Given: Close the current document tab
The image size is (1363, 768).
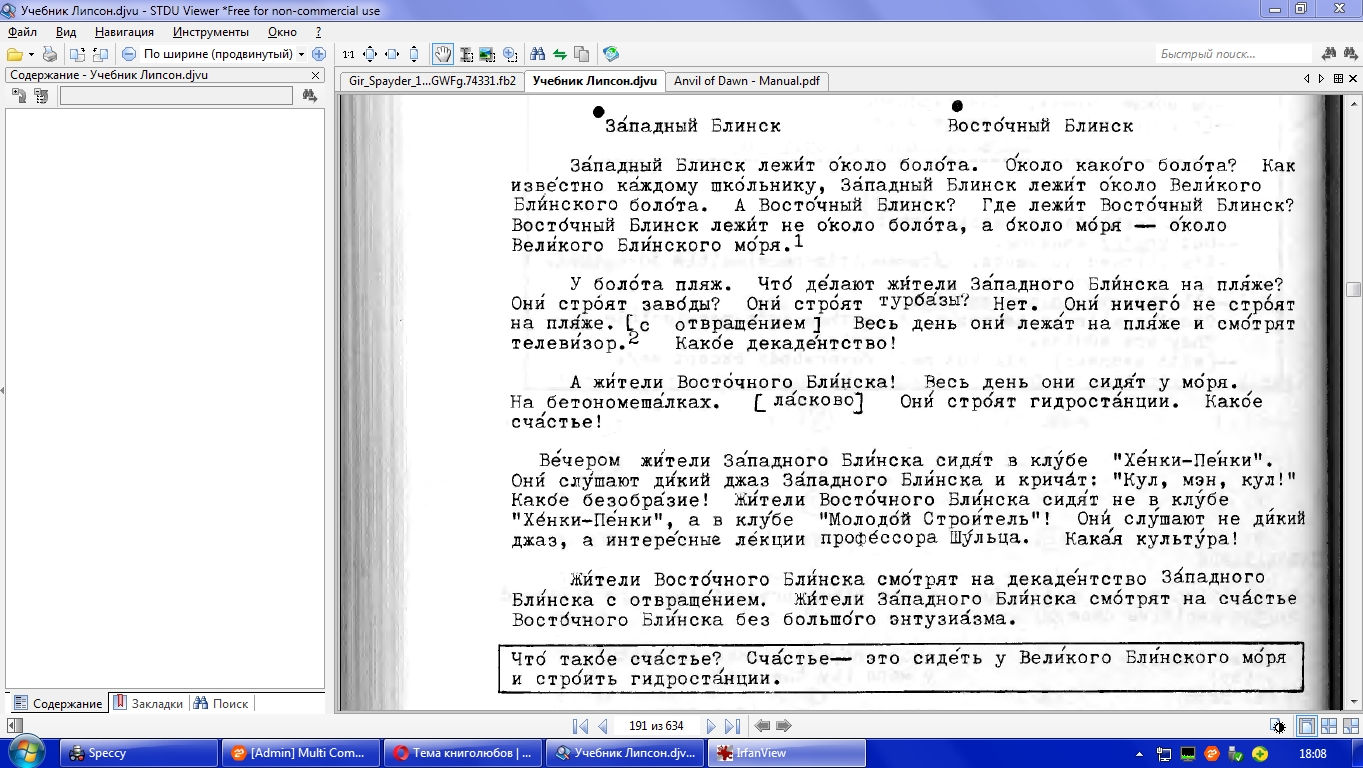Looking at the screenshot, I should (1353, 78).
